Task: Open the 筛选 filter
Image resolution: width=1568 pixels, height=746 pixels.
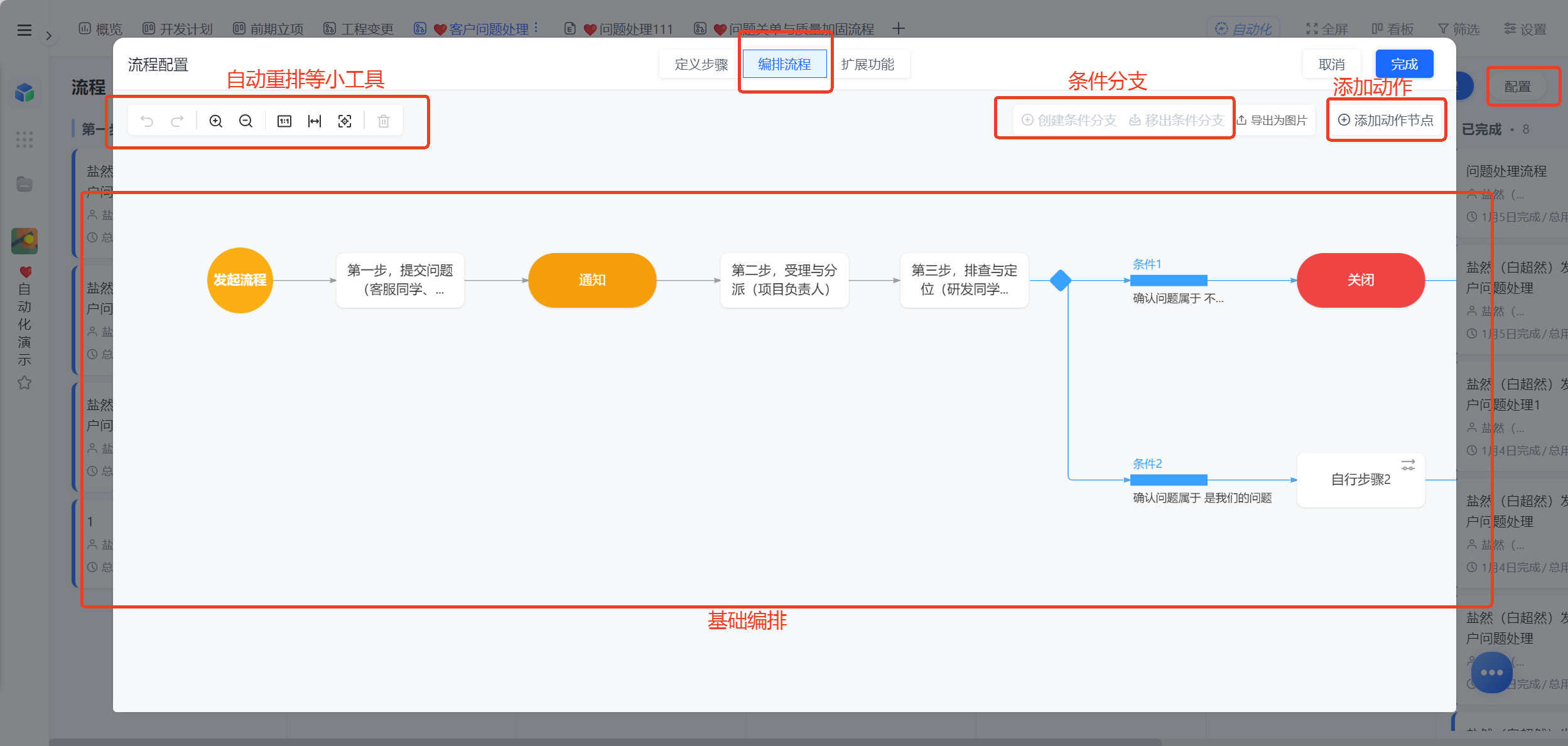Action: tap(1459, 29)
